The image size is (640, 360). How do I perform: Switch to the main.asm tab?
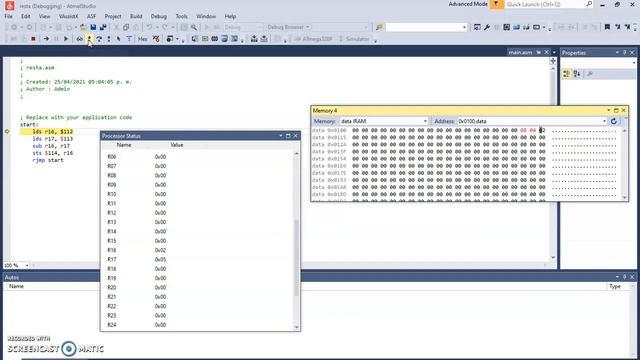(520, 53)
